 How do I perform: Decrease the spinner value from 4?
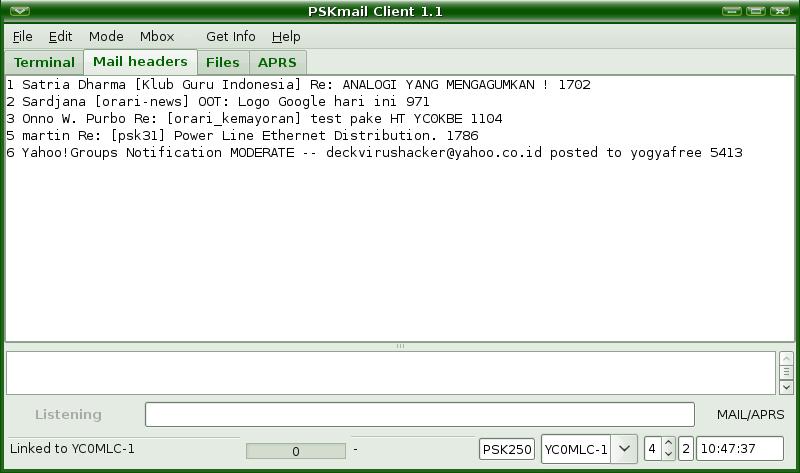(x=668, y=454)
